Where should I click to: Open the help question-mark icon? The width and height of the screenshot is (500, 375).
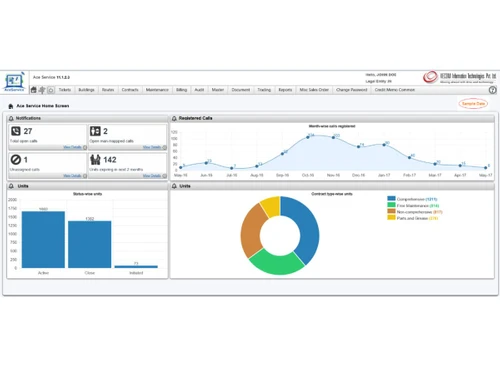tap(492, 90)
